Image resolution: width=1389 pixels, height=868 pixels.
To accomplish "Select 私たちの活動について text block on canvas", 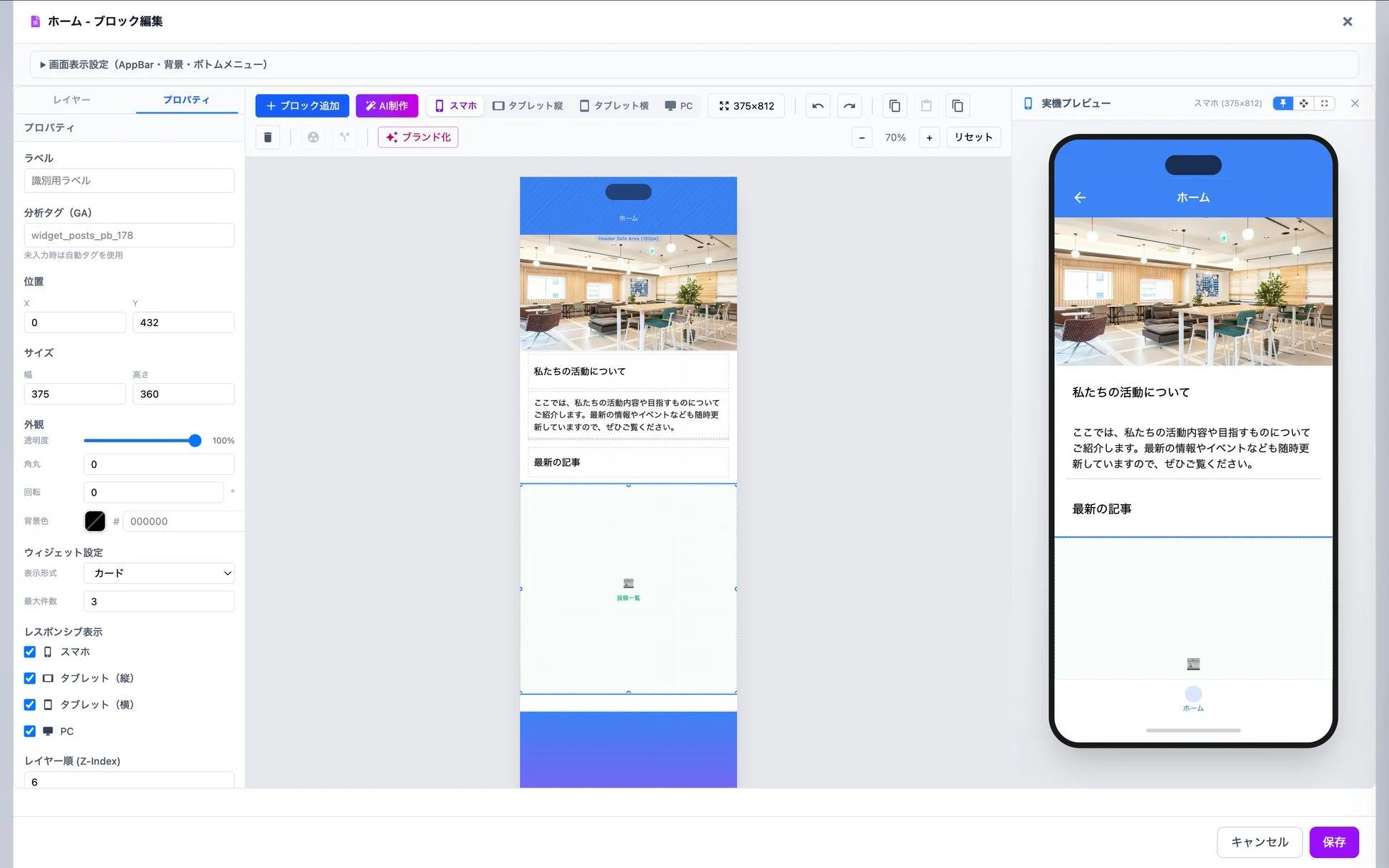I will [628, 371].
